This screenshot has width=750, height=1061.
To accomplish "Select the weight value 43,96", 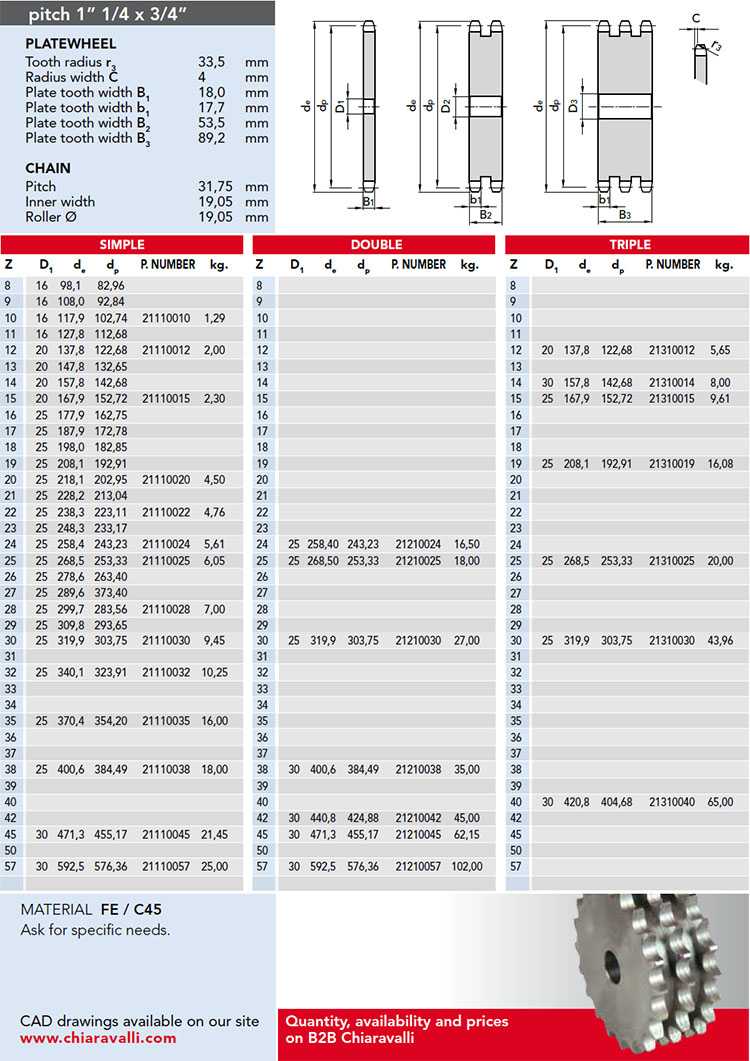I will tap(720, 640).
